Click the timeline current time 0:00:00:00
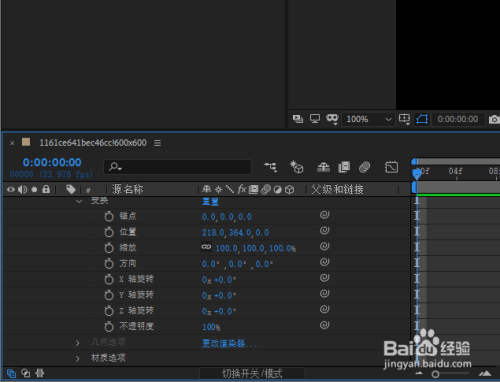500x382 pixels. 52,162
